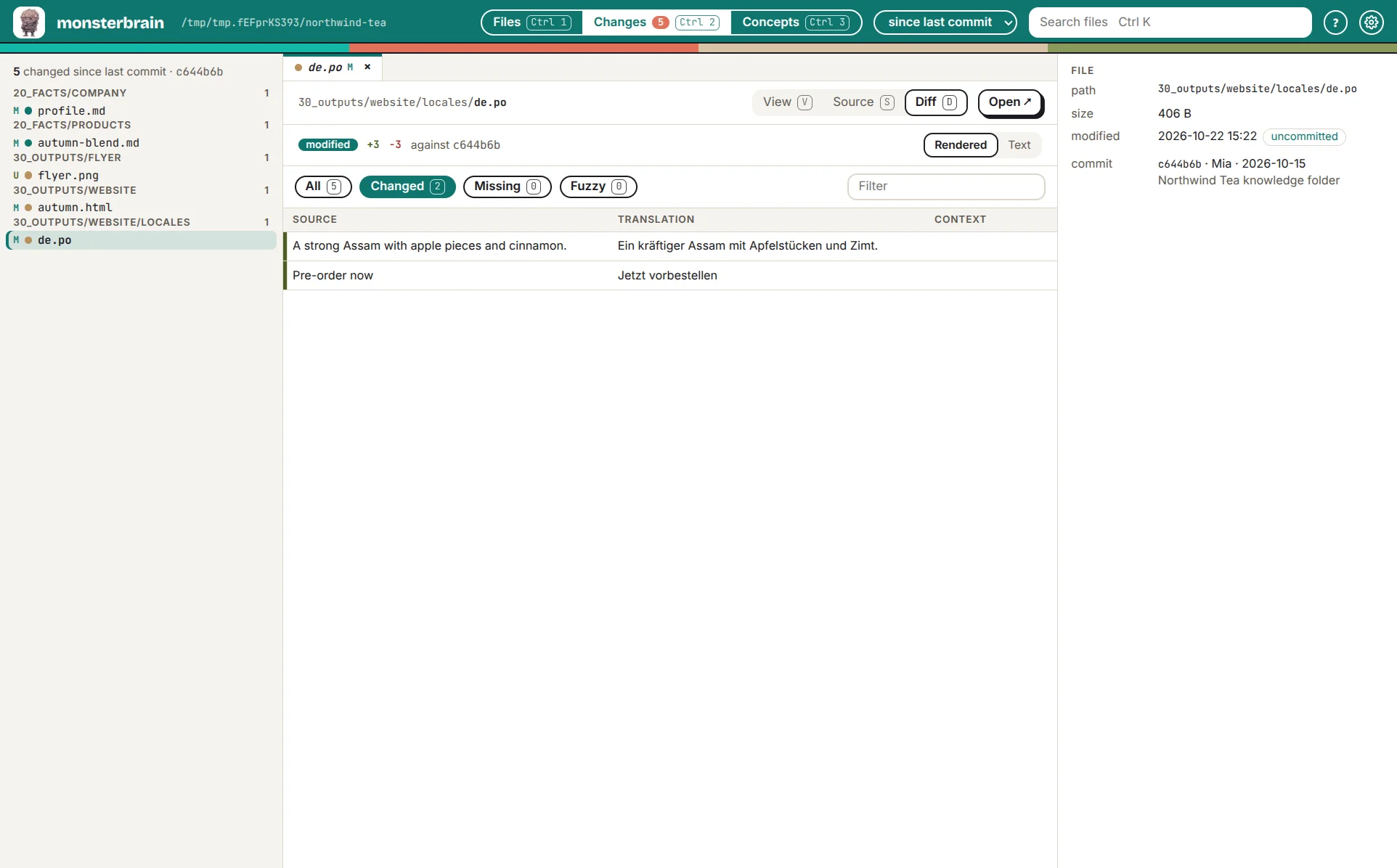
Task: Click TRANSLATION column header
Action: point(656,219)
